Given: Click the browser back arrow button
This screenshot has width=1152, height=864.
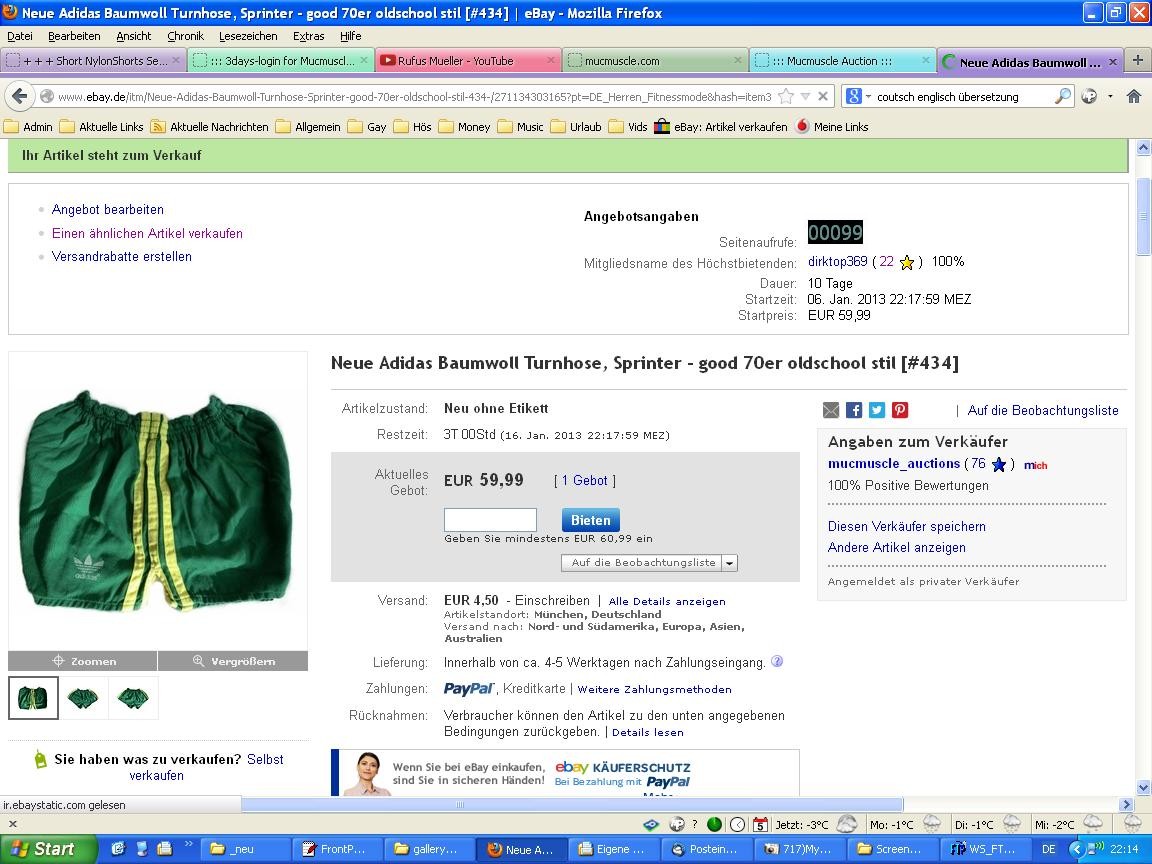Looking at the screenshot, I should 20,96.
